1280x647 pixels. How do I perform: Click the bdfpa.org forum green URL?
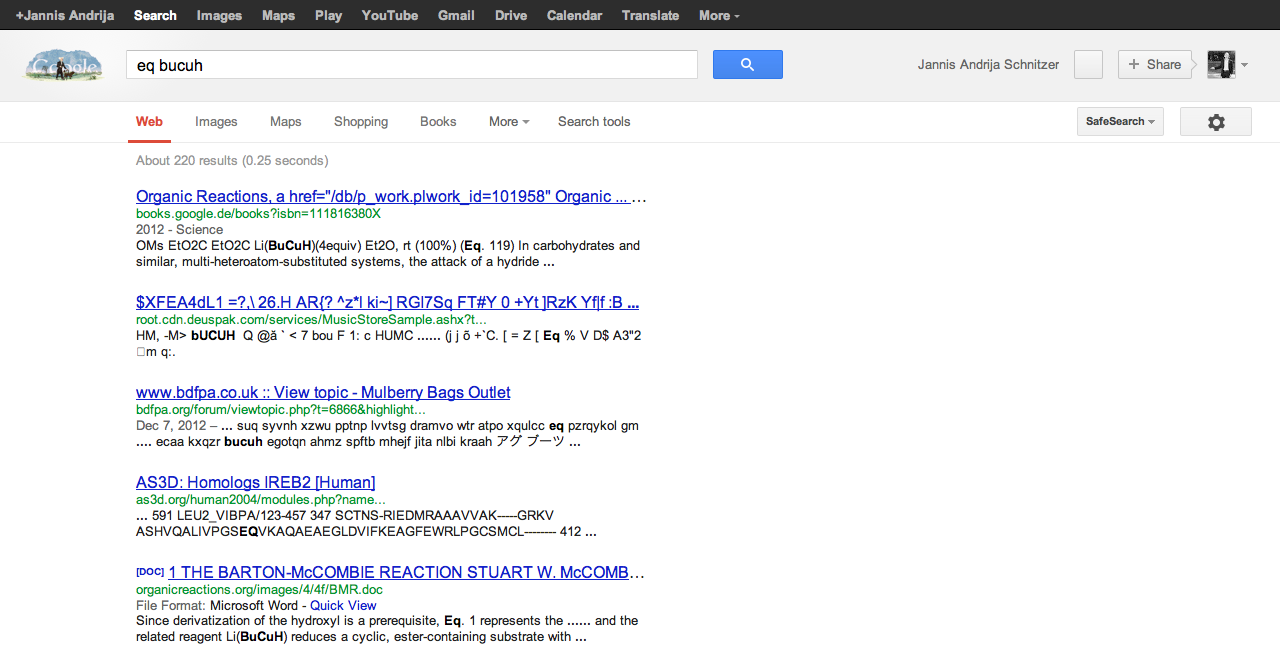[281, 409]
